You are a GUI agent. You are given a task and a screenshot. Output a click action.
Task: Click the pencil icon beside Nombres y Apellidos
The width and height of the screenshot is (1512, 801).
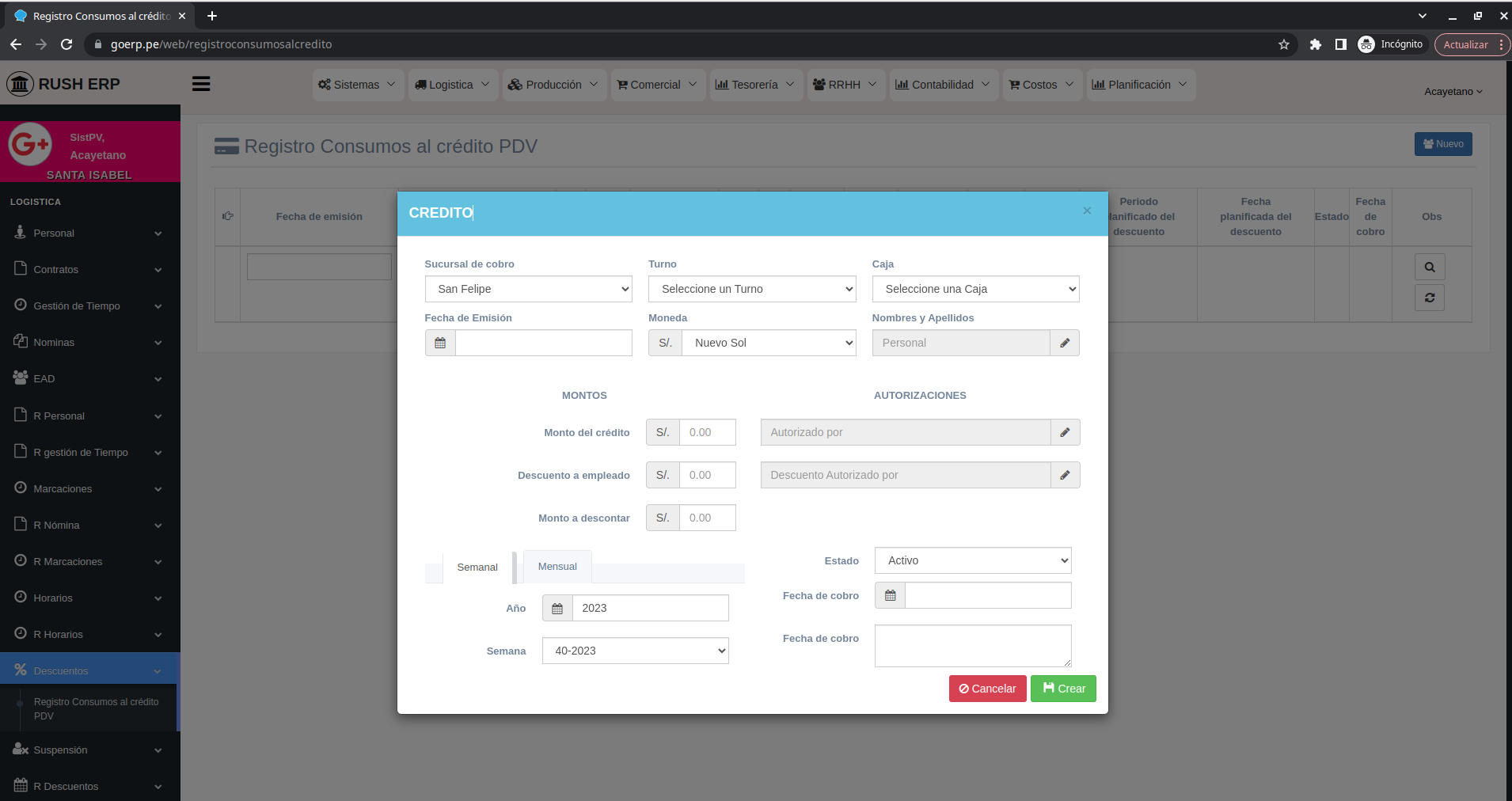pos(1065,343)
